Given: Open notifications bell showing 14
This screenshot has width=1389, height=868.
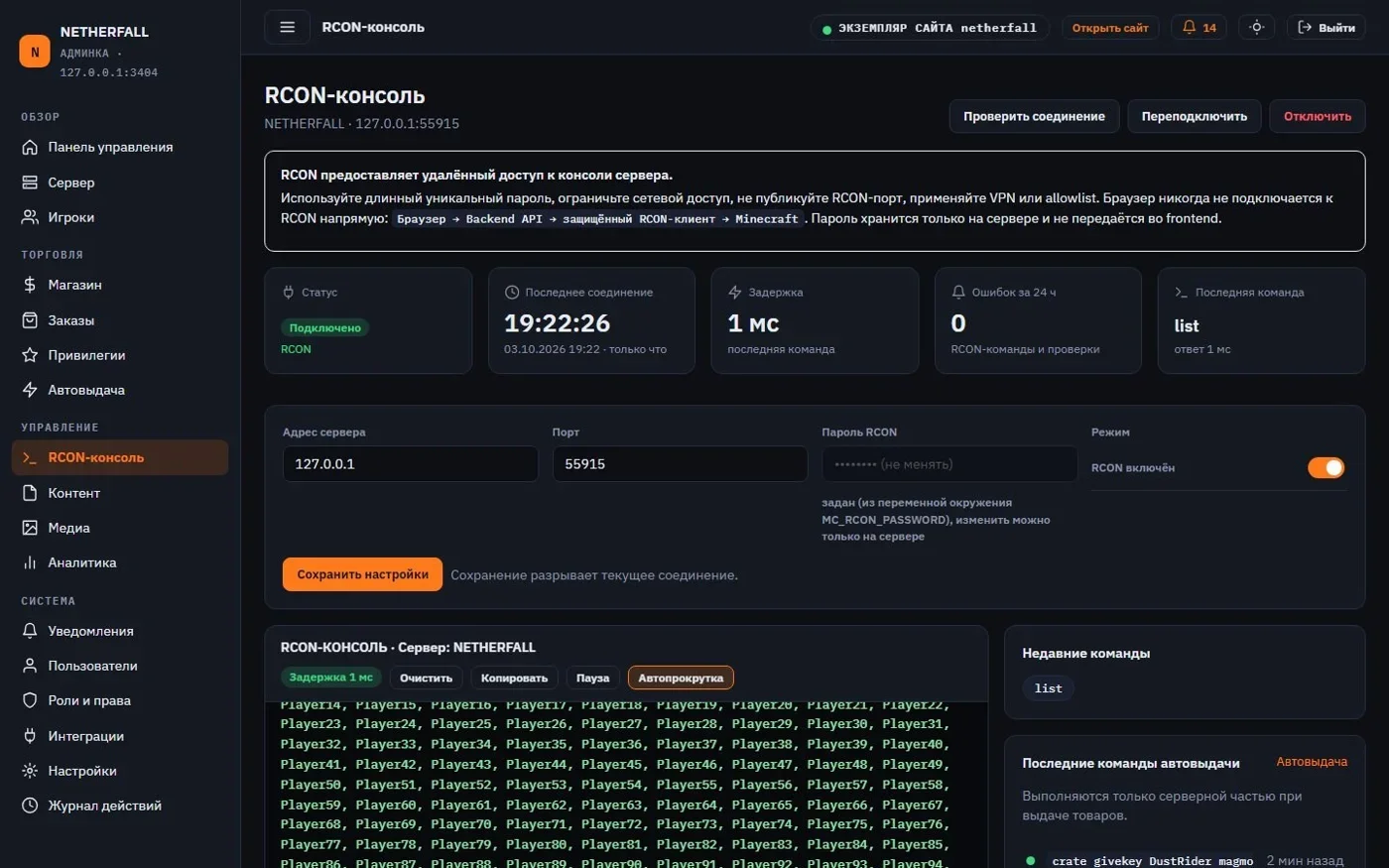Looking at the screenshot, I should tap(1199, 27).
